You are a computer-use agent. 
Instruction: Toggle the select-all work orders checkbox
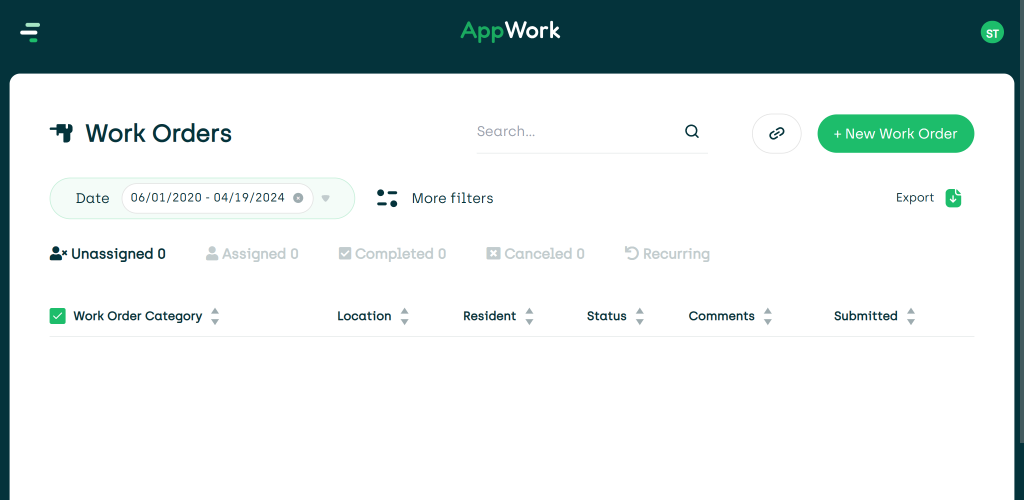tap(57, 316)
